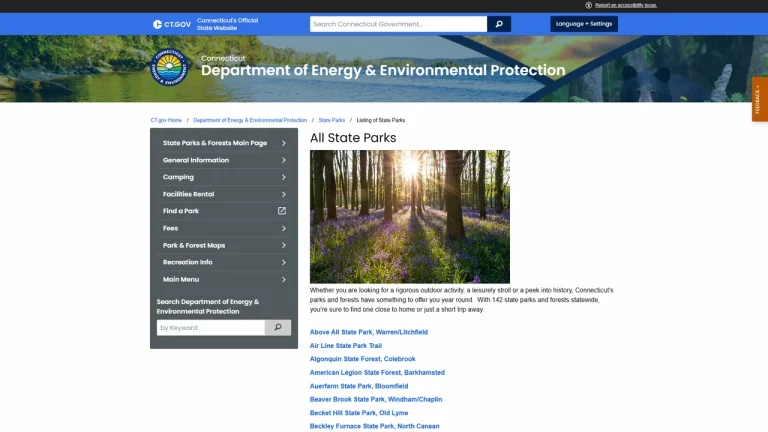This screenshot has height=432, width=768.
Task: Expand the Camping chevron arrow
Action: coord(284,177)
